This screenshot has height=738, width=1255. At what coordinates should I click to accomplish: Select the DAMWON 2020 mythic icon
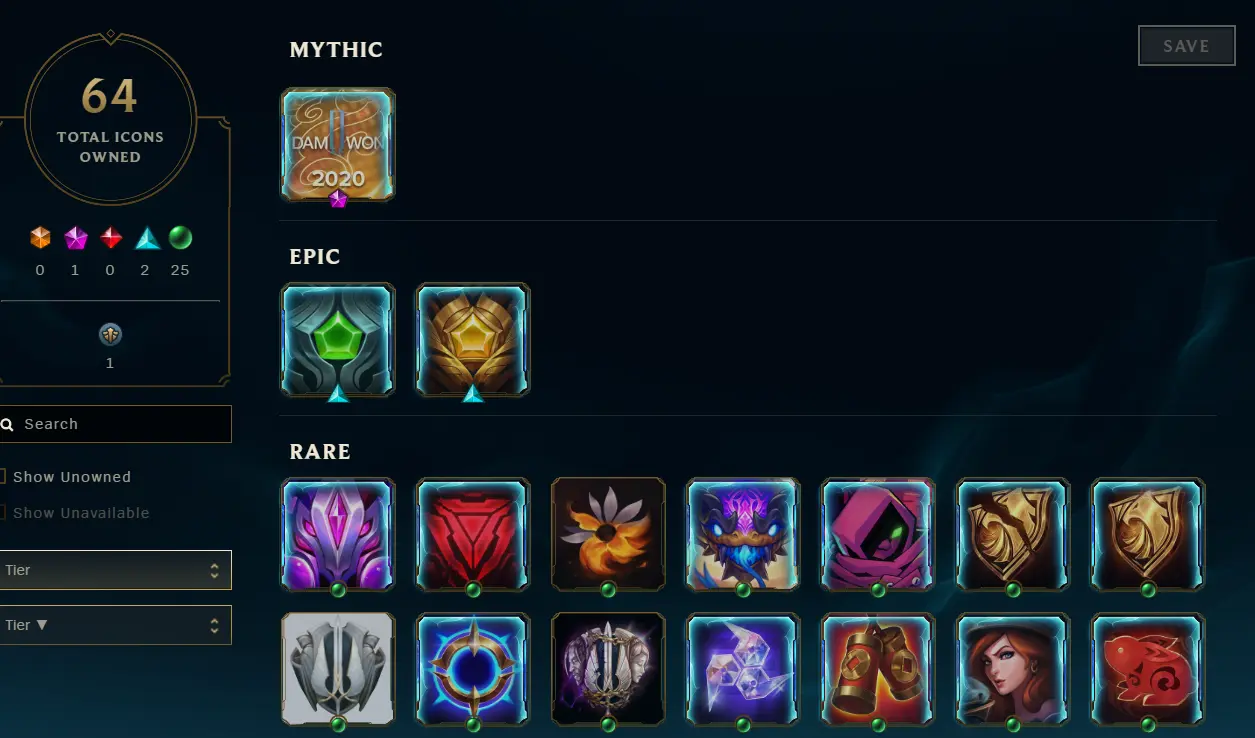tap(338, 145)
